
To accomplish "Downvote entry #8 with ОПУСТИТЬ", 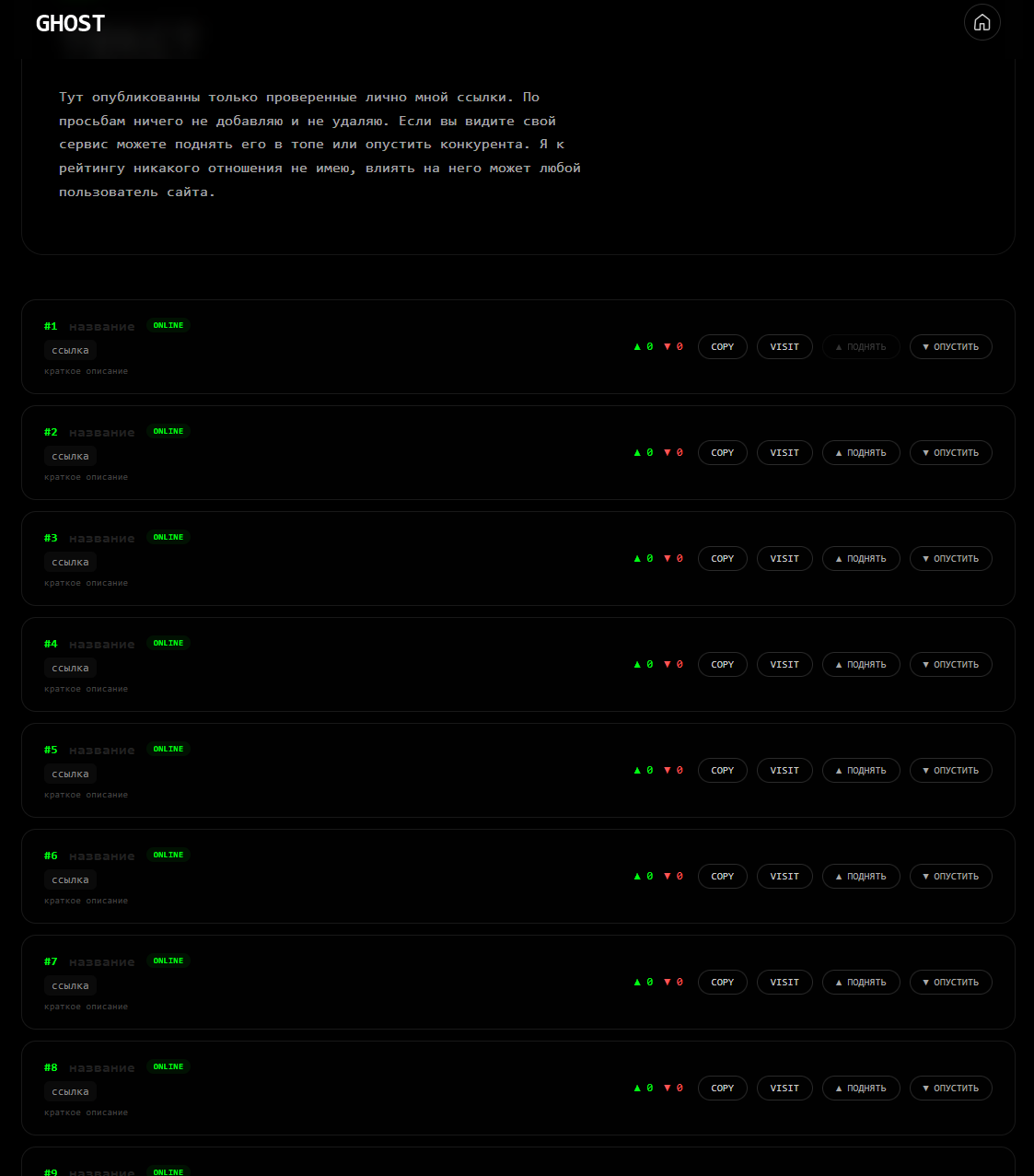I will [950, 1089].
